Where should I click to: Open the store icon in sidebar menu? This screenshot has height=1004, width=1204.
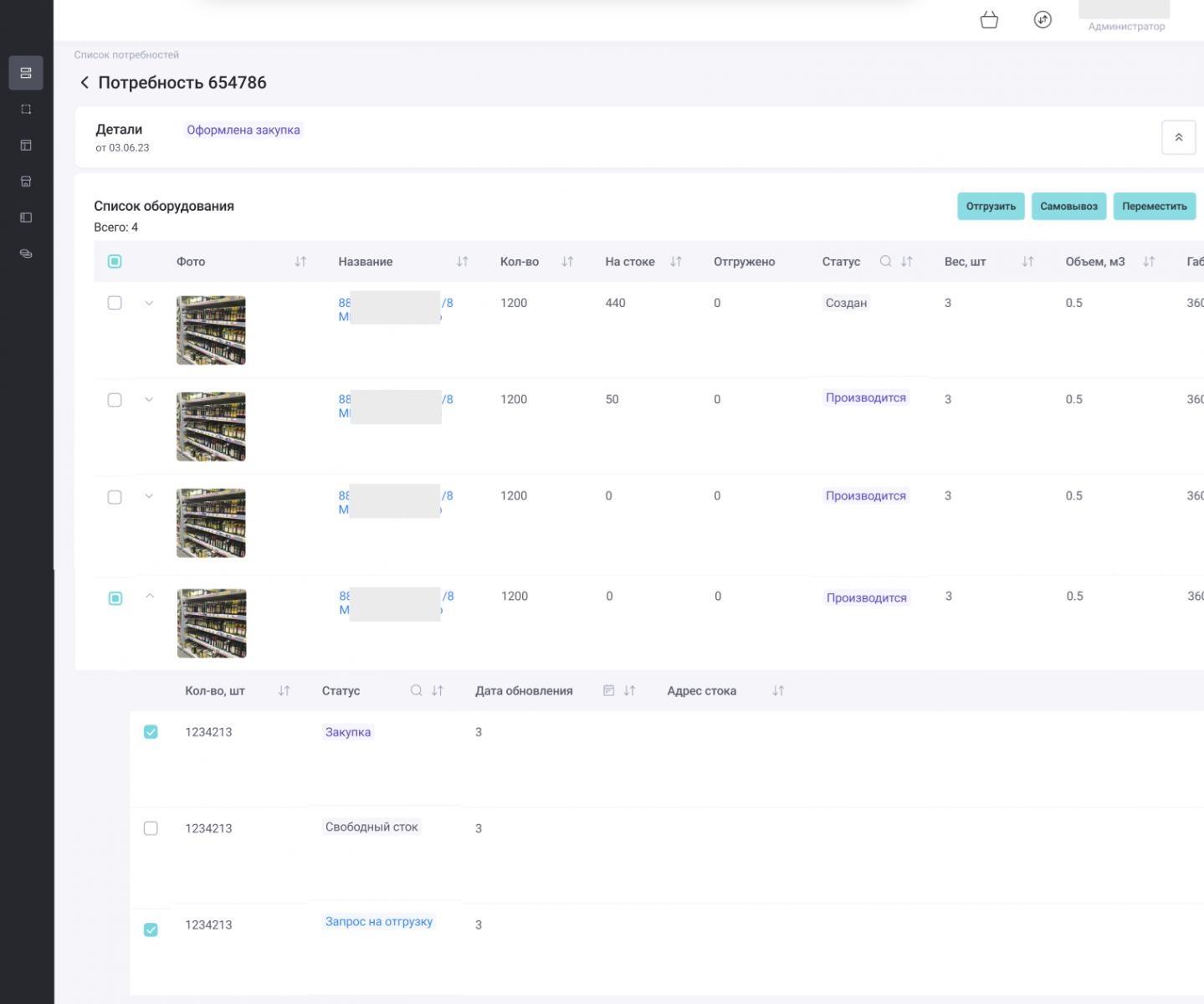[26, 182]
